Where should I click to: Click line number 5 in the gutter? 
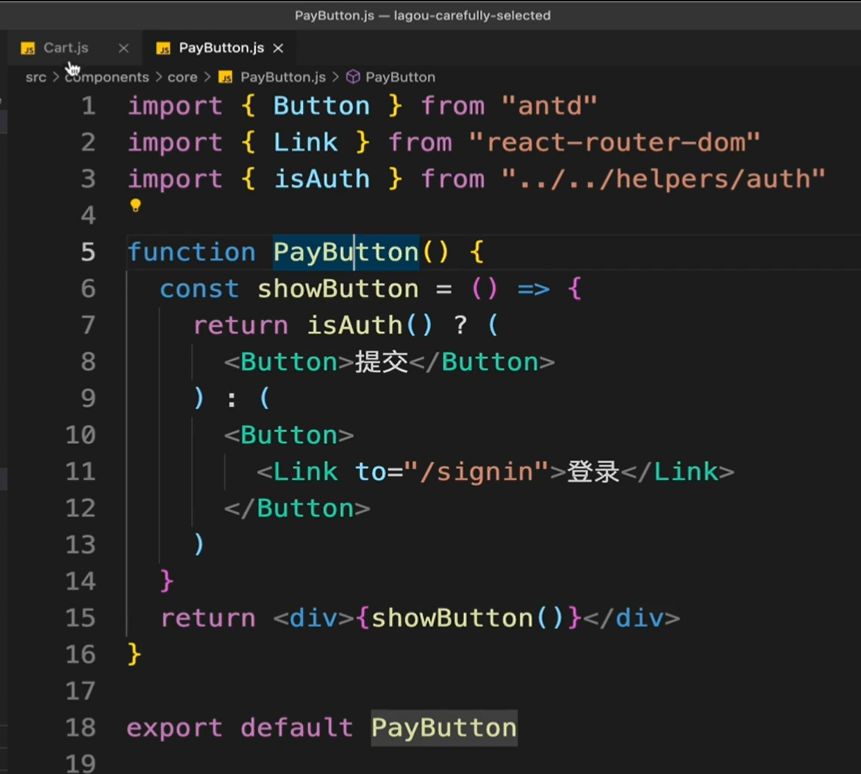[x=88, y=253]
